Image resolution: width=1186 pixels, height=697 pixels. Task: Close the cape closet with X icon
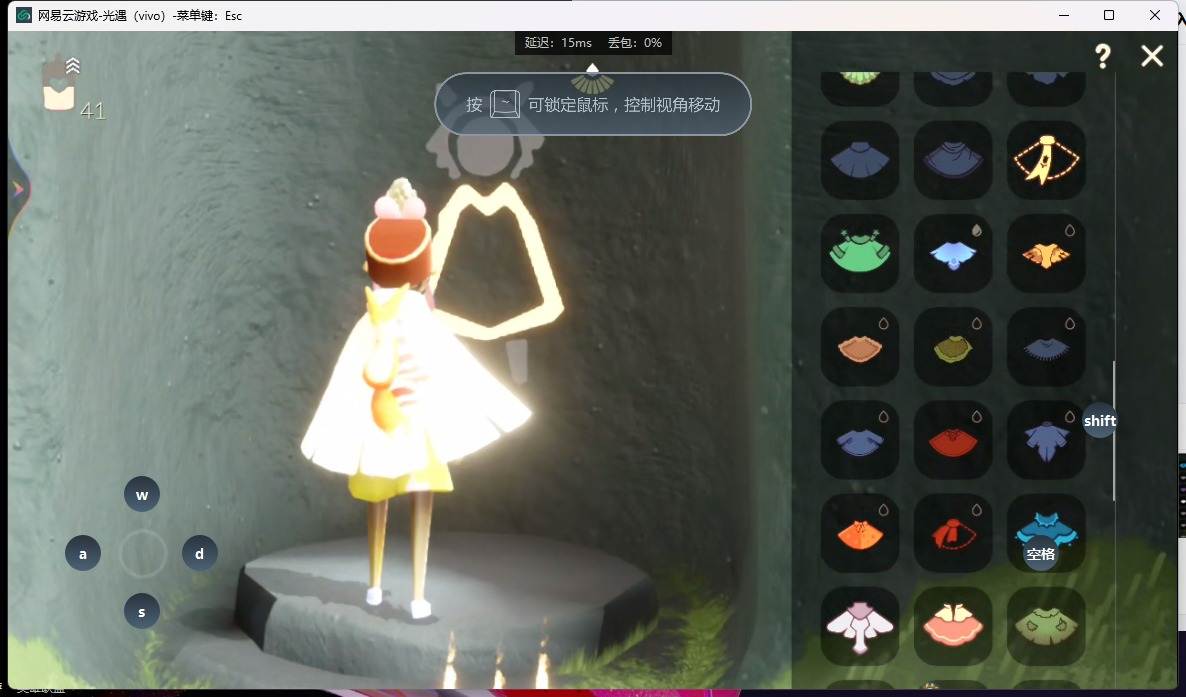(x=1152, y=55)
